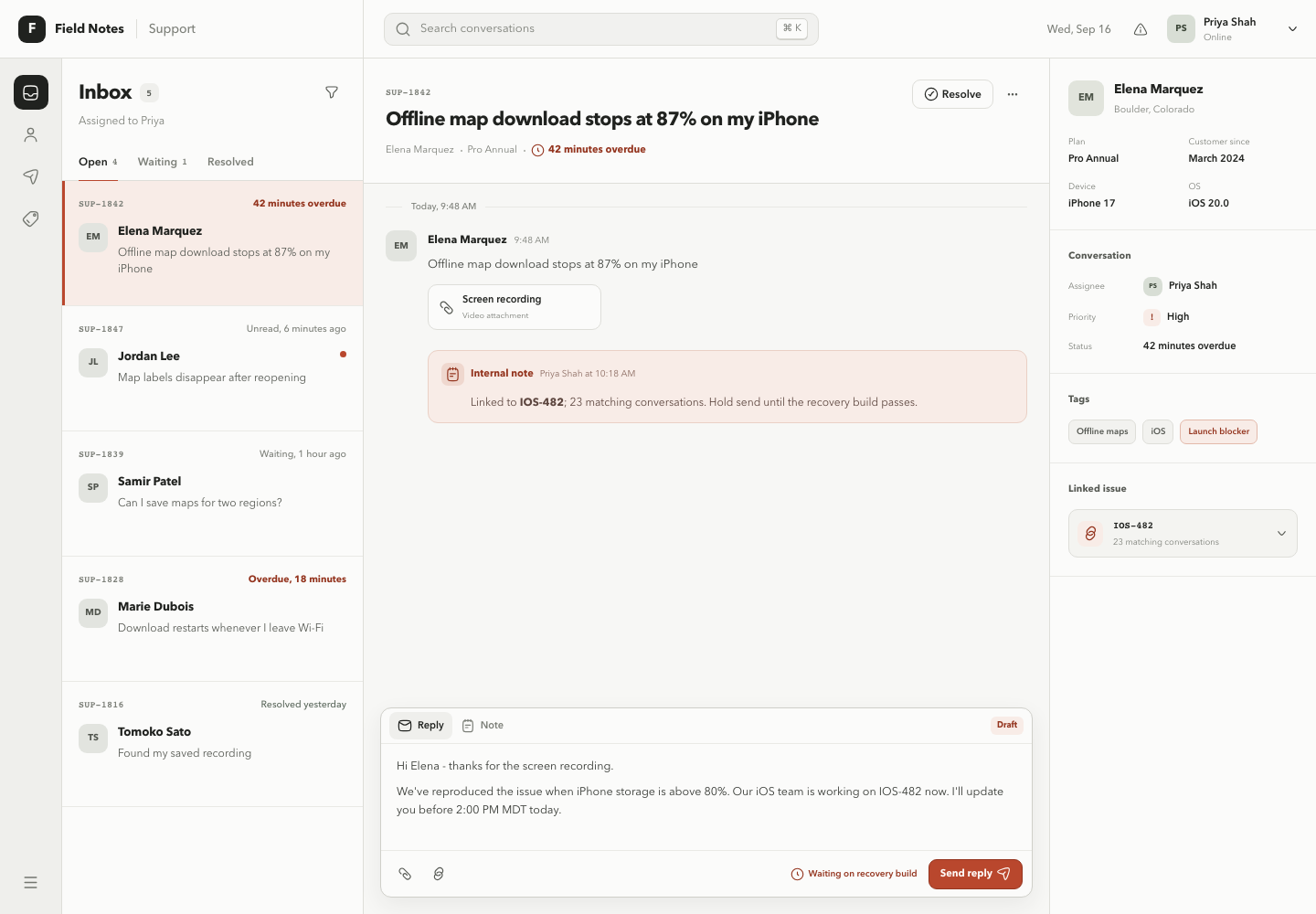The image size is (1316, 914).
Task: Click the iOS tag
Action: pos(1158,431)
